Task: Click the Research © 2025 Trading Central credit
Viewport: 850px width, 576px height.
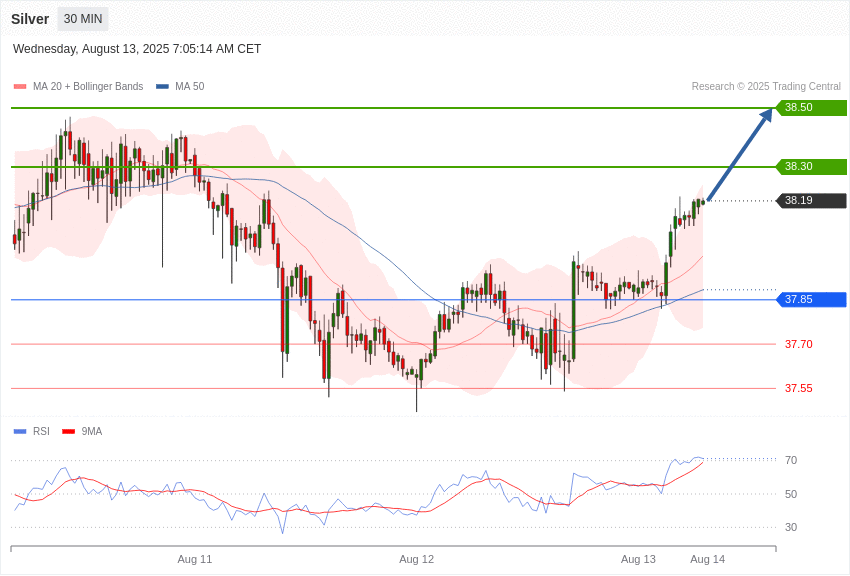Action: 766,87
